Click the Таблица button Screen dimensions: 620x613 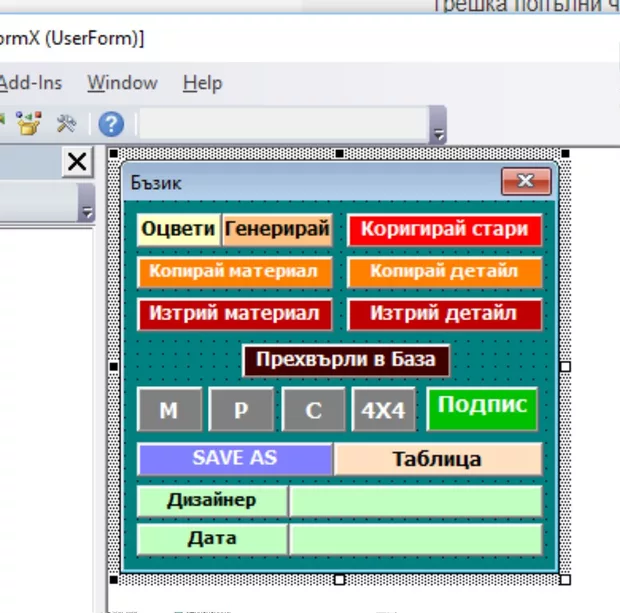pos(438,459)
